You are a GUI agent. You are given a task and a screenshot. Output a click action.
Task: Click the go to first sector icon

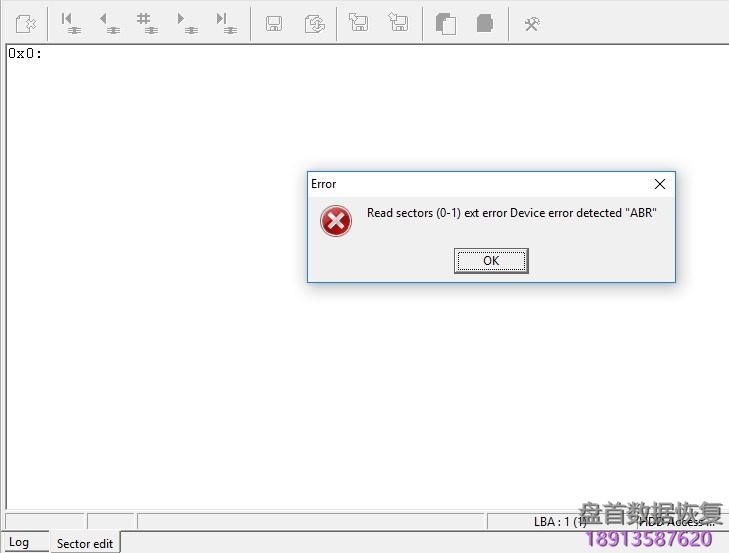(x=71, y=24)
